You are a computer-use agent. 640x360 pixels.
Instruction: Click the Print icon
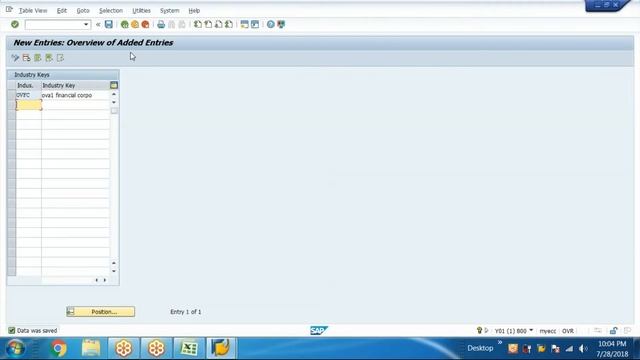point(161,24)
